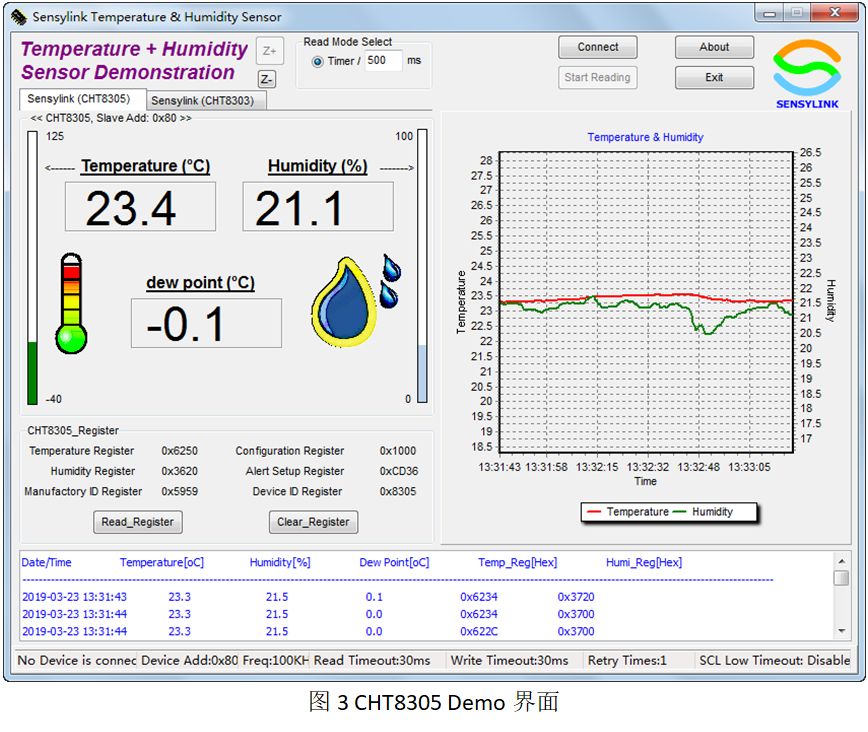
Task: Click the Dew Point[oC] column header
Action: (394, 563)
